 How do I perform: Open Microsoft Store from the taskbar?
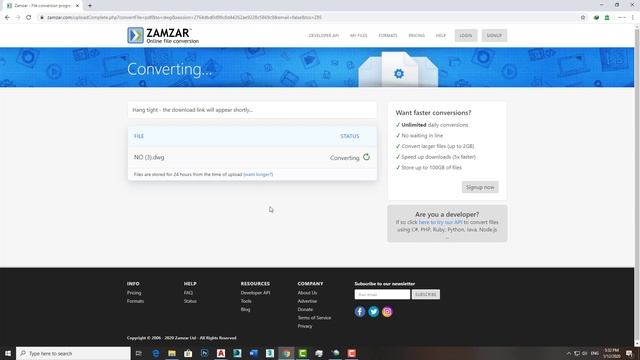click(188, 353)
